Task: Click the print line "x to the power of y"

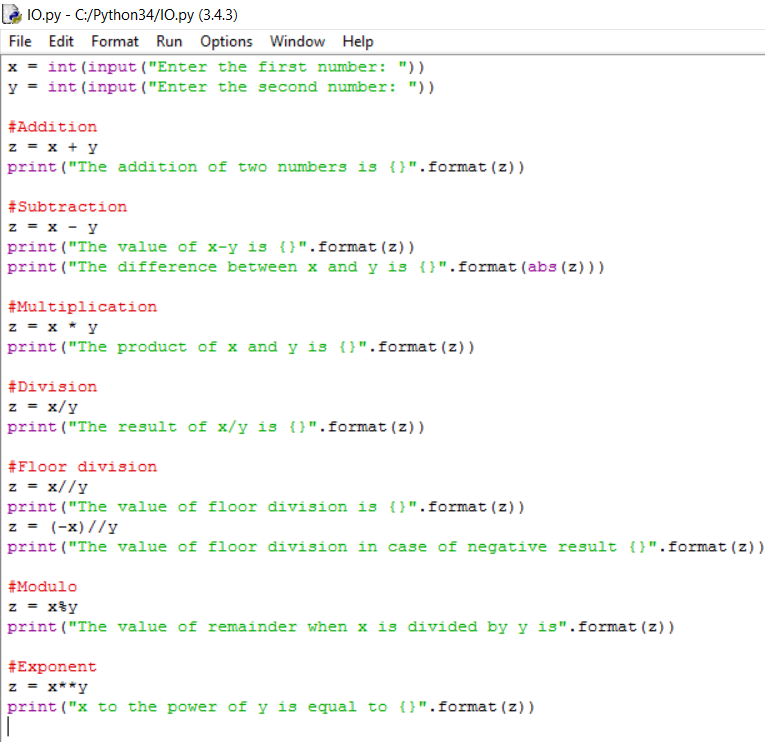Action: pyautogui.click(x=271, y=707)
